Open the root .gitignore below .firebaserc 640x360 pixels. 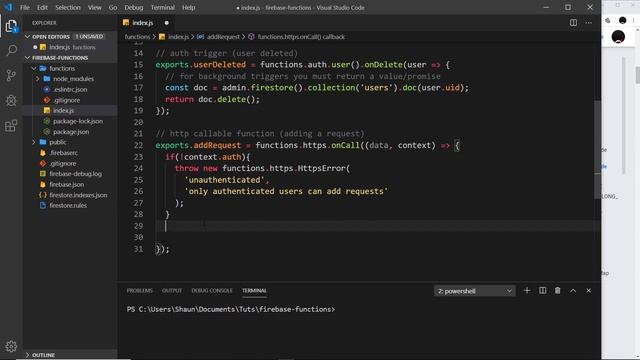70,163
